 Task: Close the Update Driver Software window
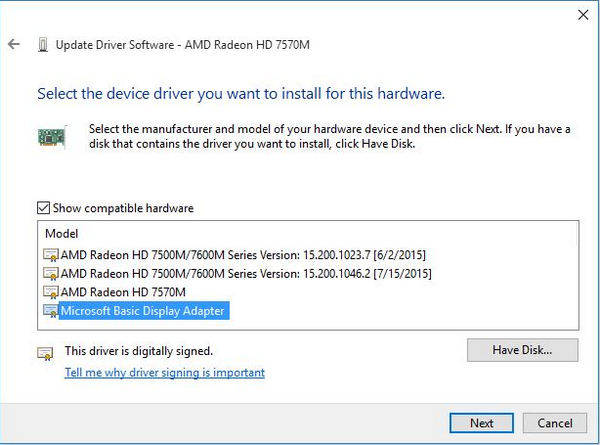click(583, 15)
